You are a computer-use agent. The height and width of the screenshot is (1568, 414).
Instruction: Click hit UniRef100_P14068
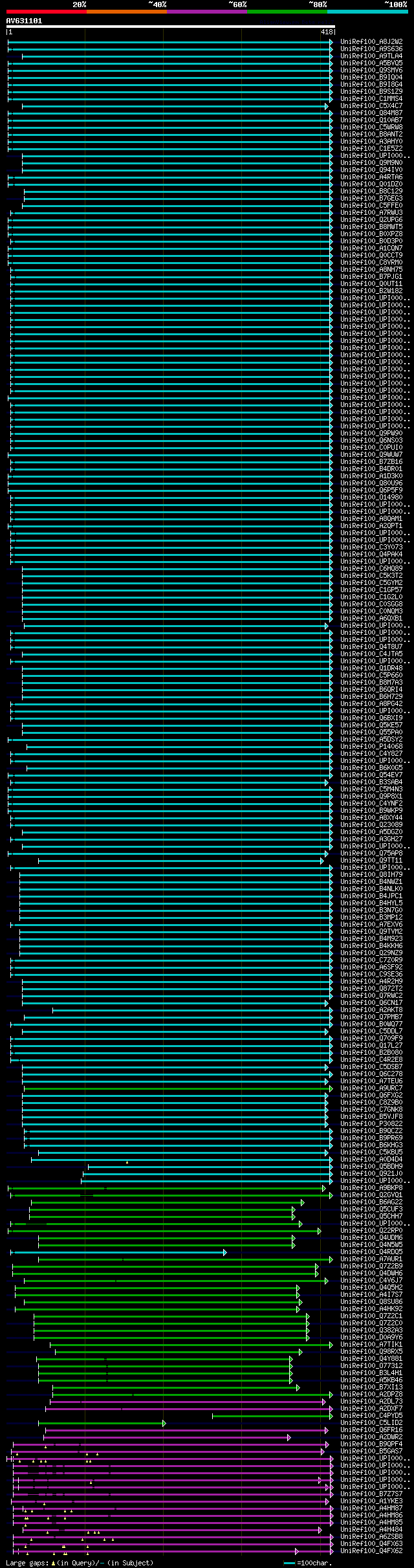371,746
